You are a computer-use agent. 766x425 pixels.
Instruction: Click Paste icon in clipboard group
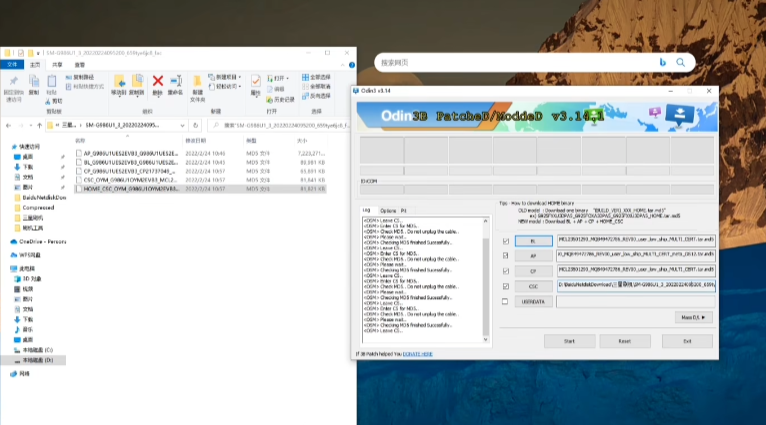(51, 82)
